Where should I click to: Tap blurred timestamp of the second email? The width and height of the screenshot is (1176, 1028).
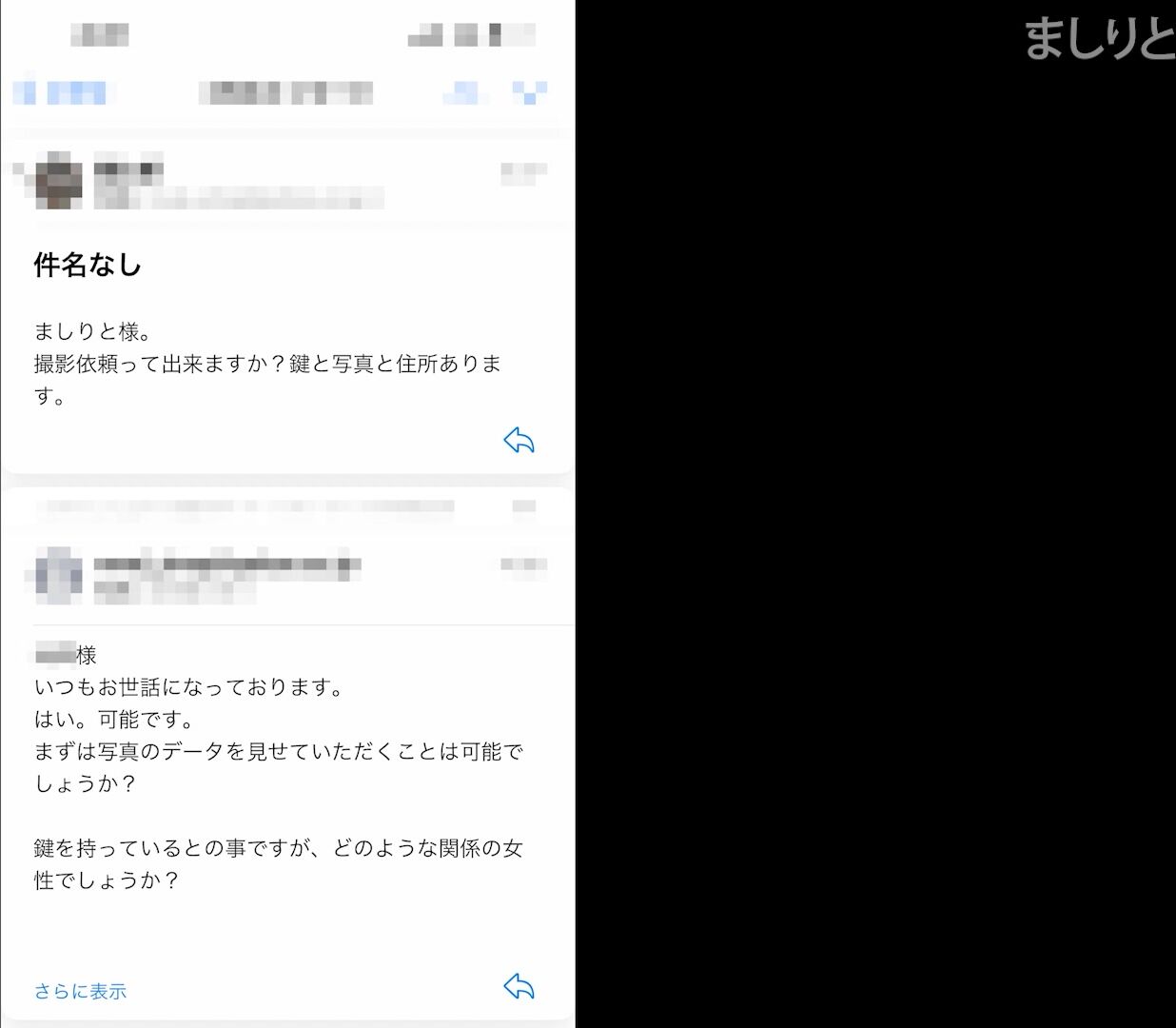click(x=523, y=565)
